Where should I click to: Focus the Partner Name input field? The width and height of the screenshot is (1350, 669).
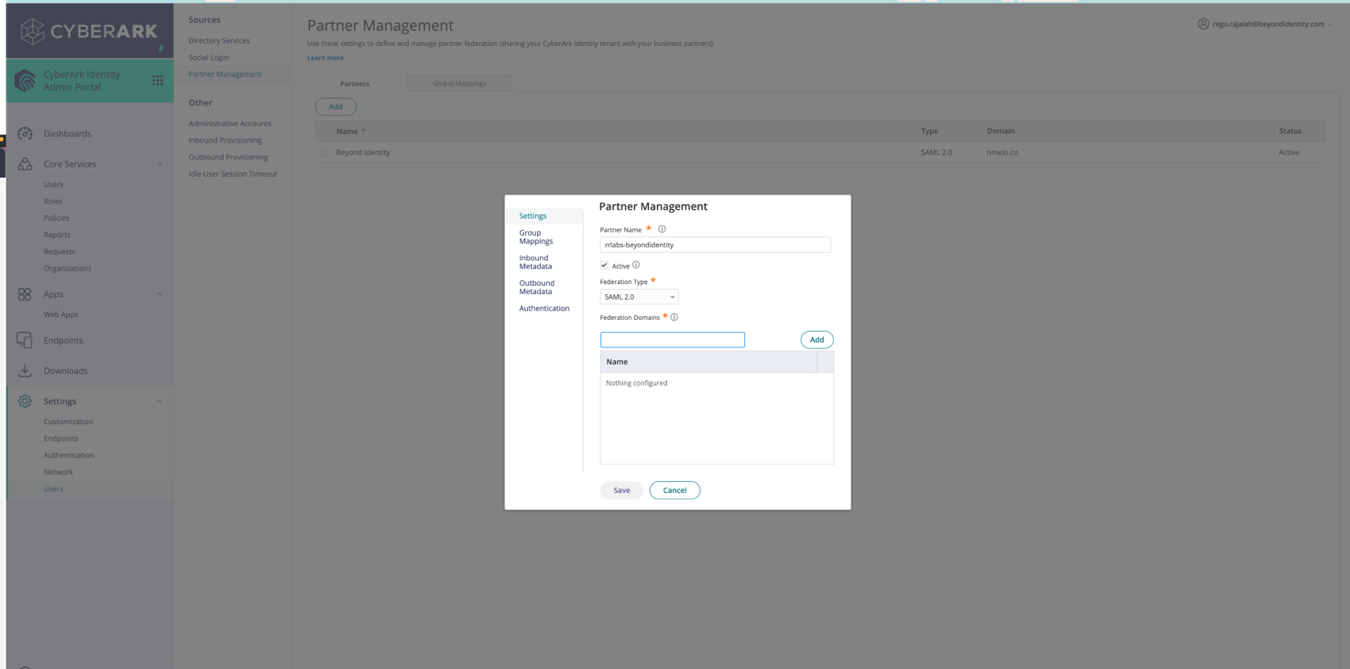click(x=715, y=245)
